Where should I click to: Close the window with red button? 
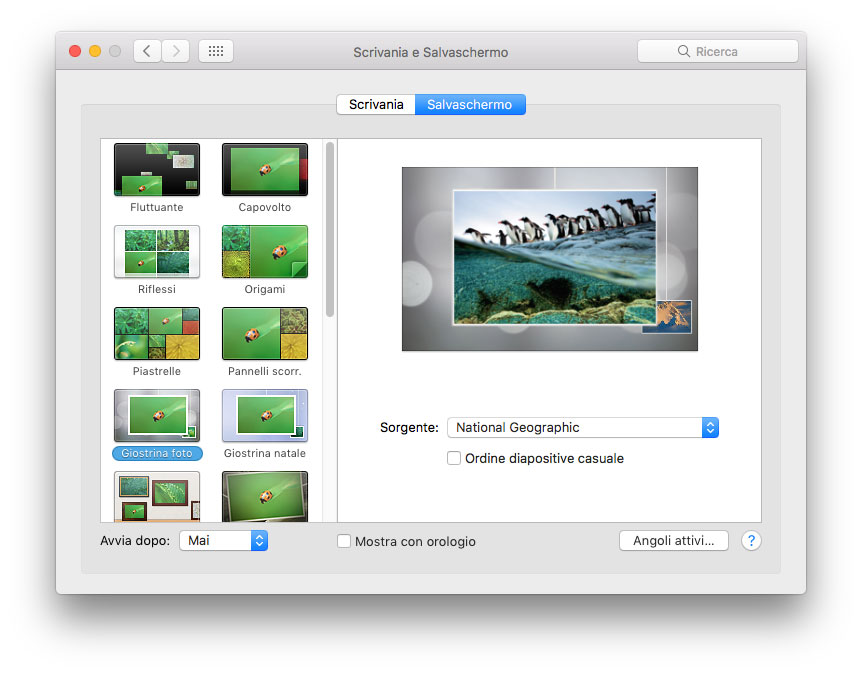coord(75,51)
